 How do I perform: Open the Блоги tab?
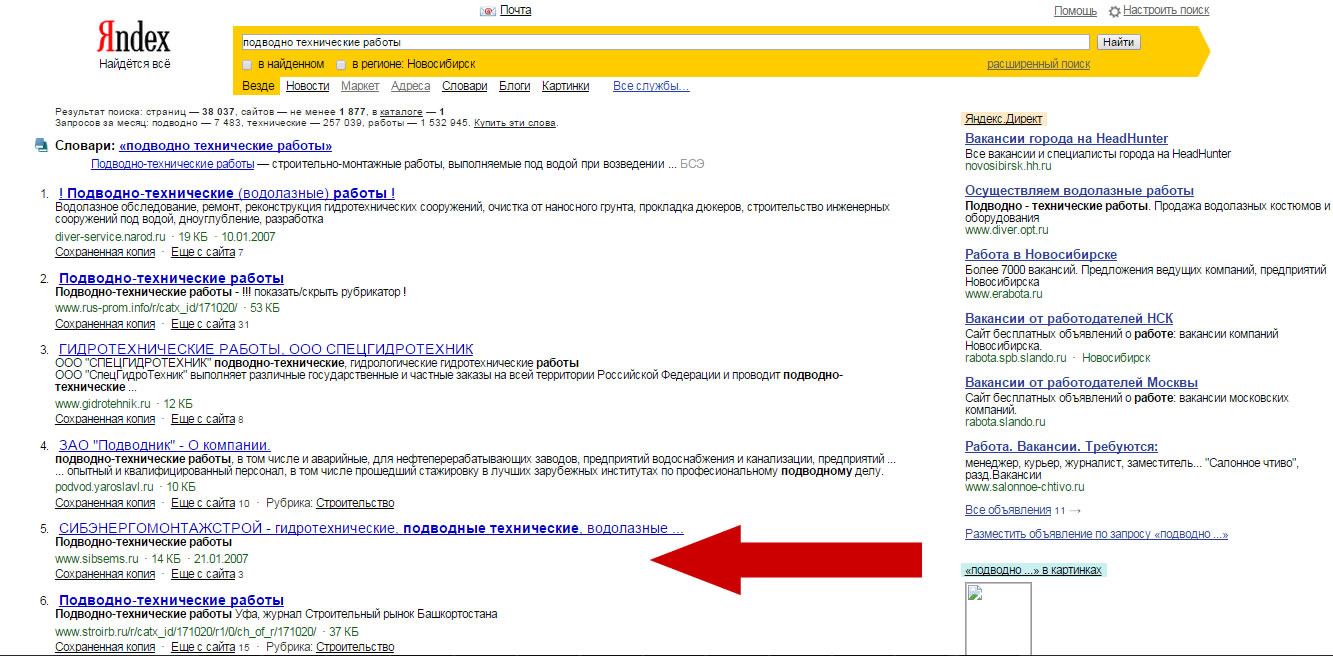click(514, 86)
